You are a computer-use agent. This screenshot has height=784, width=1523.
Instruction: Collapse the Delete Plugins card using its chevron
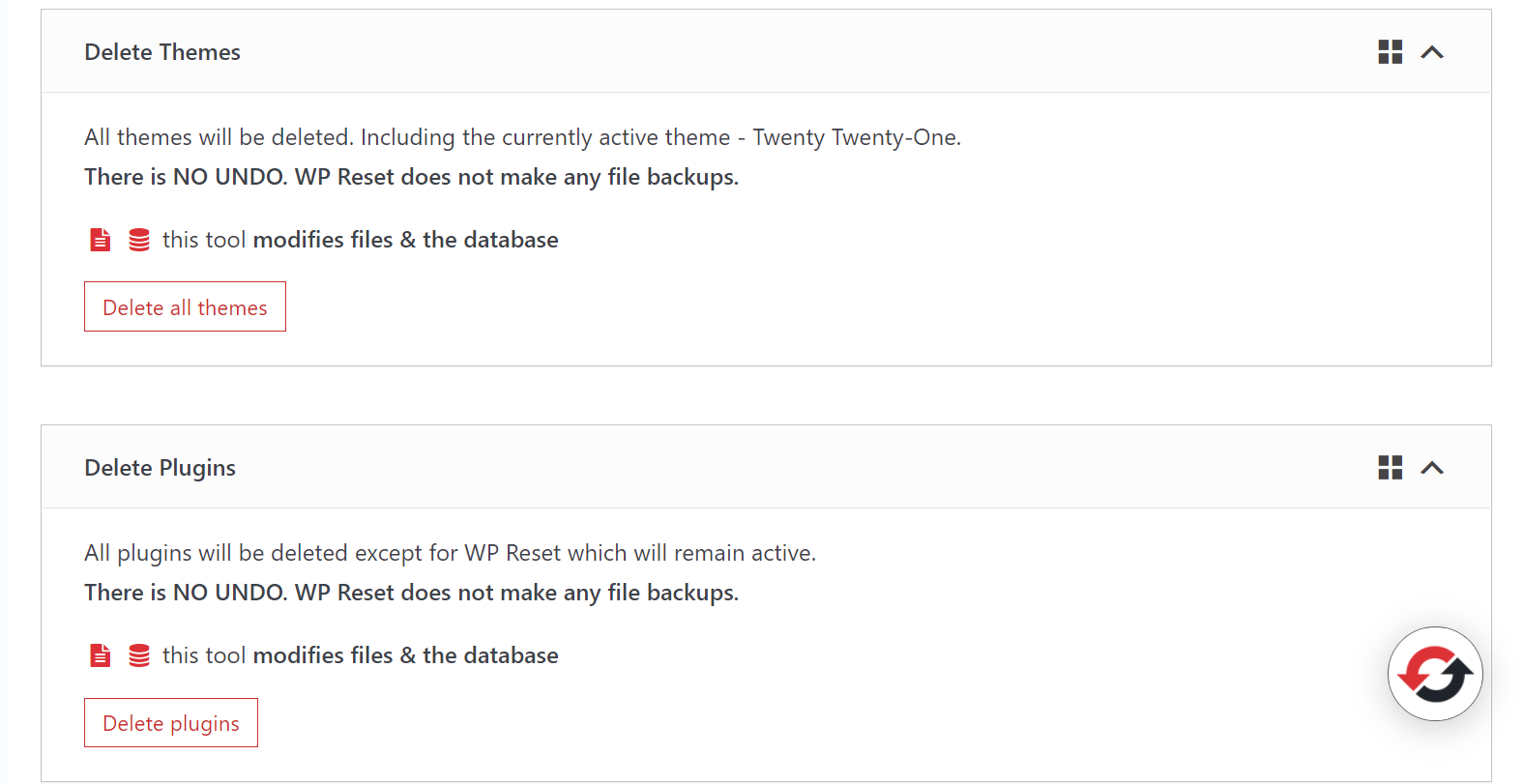1432,468
